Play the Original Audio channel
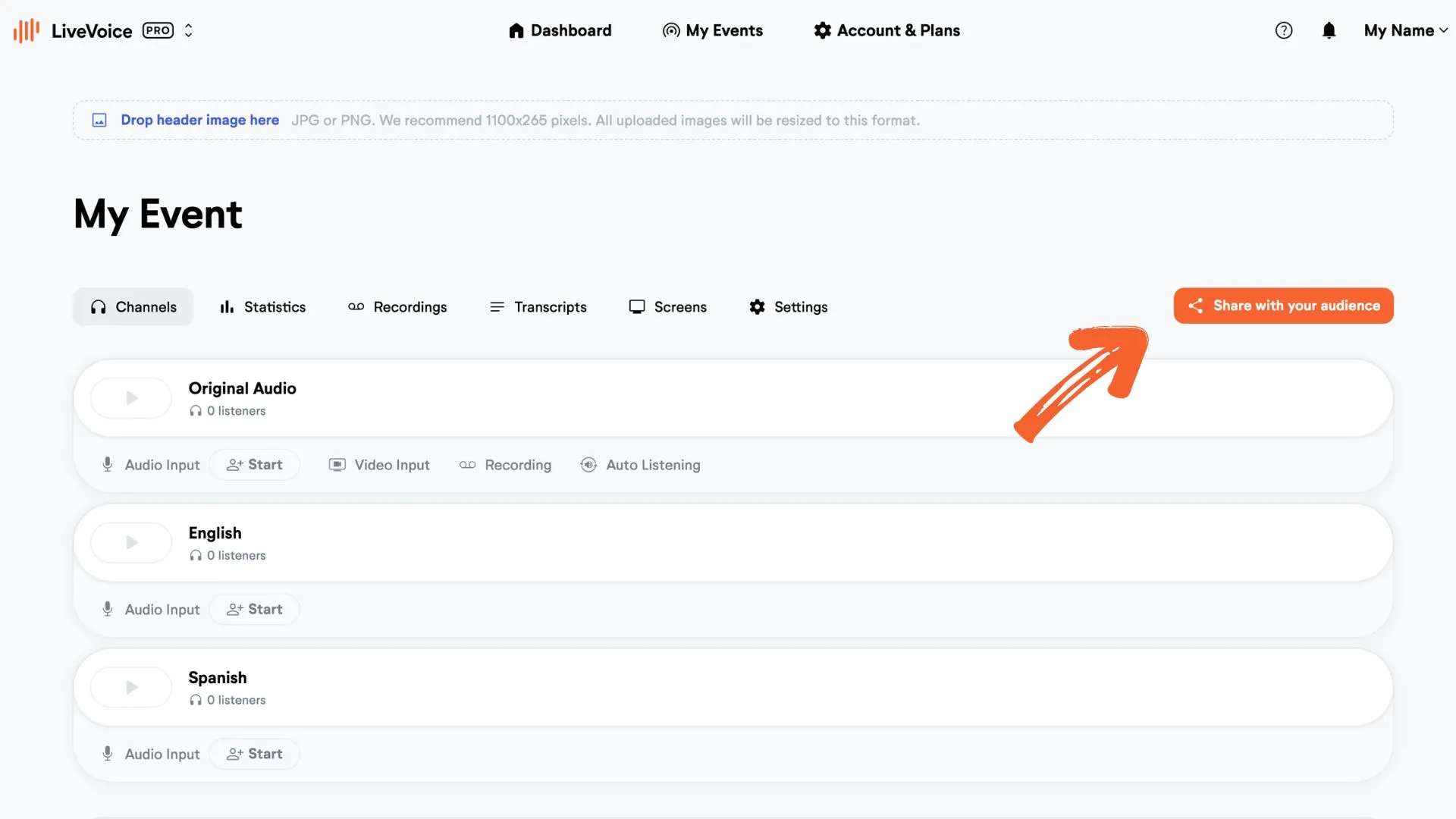The width and height of the screenshot is (1456, 819). [x=131, y=398]
